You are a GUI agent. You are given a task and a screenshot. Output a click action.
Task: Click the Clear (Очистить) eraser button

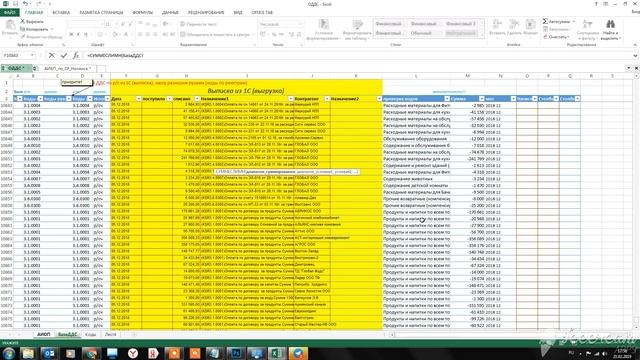point(556,37)
